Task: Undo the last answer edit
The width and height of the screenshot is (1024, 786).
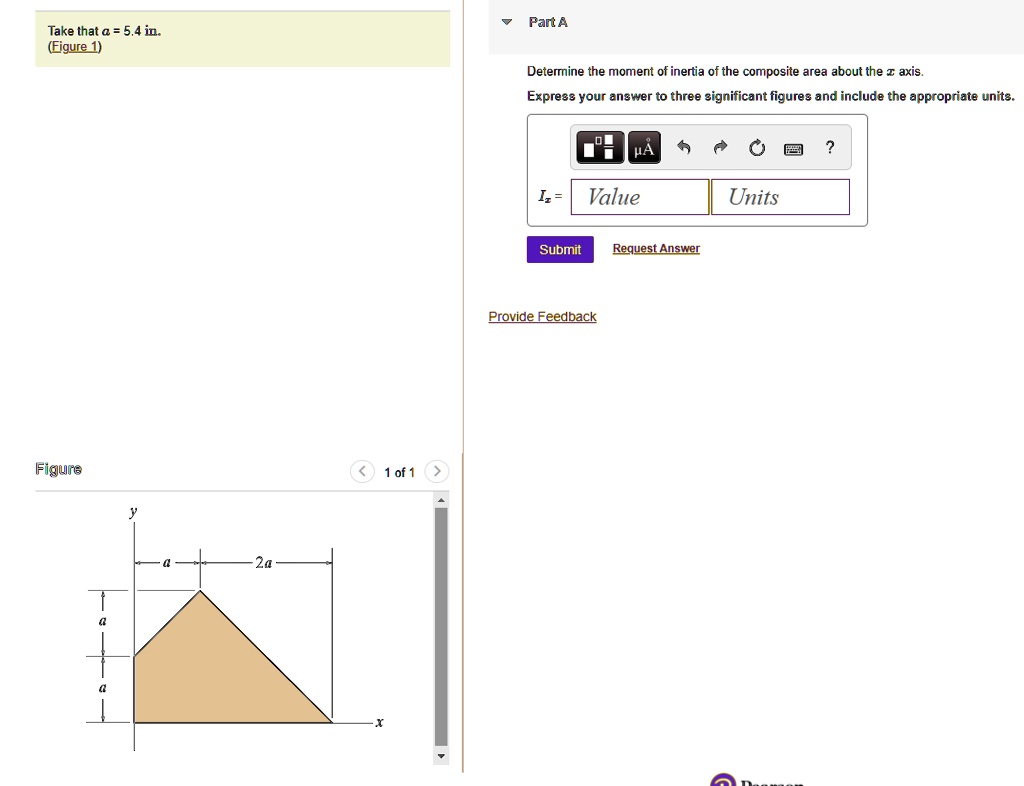Action: (684, 148)
